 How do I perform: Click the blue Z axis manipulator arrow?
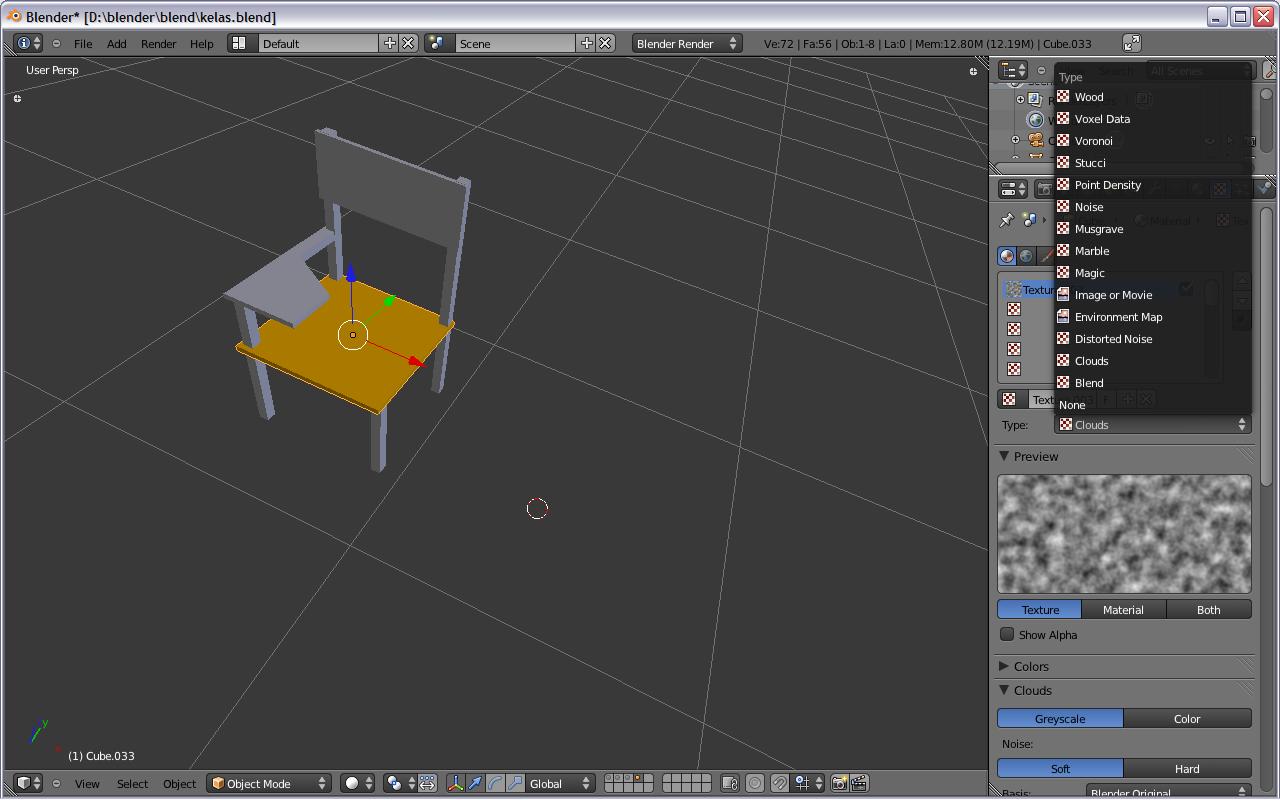pyautogui.click(x=351, y=274)
